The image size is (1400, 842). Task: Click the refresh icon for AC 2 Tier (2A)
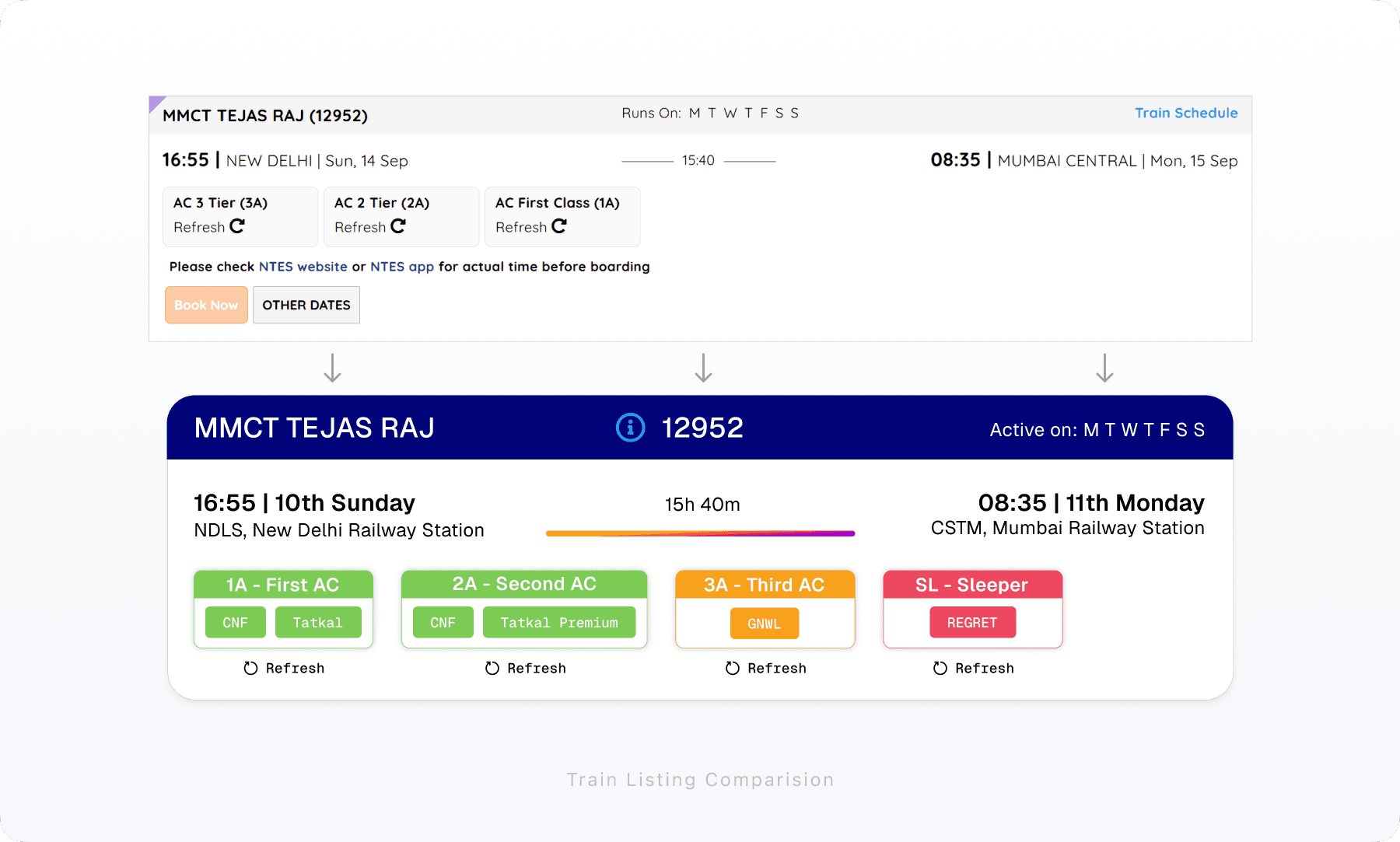398,226
